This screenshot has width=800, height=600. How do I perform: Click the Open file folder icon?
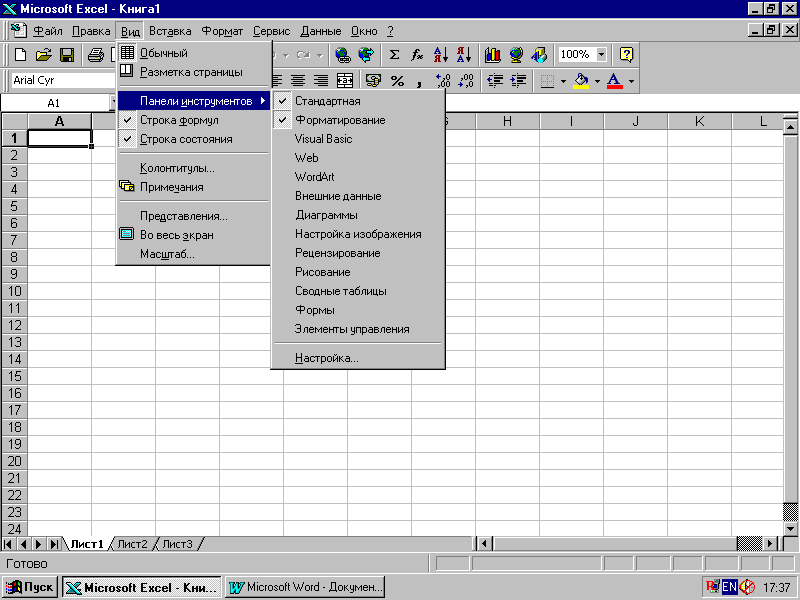click(44, 55)
